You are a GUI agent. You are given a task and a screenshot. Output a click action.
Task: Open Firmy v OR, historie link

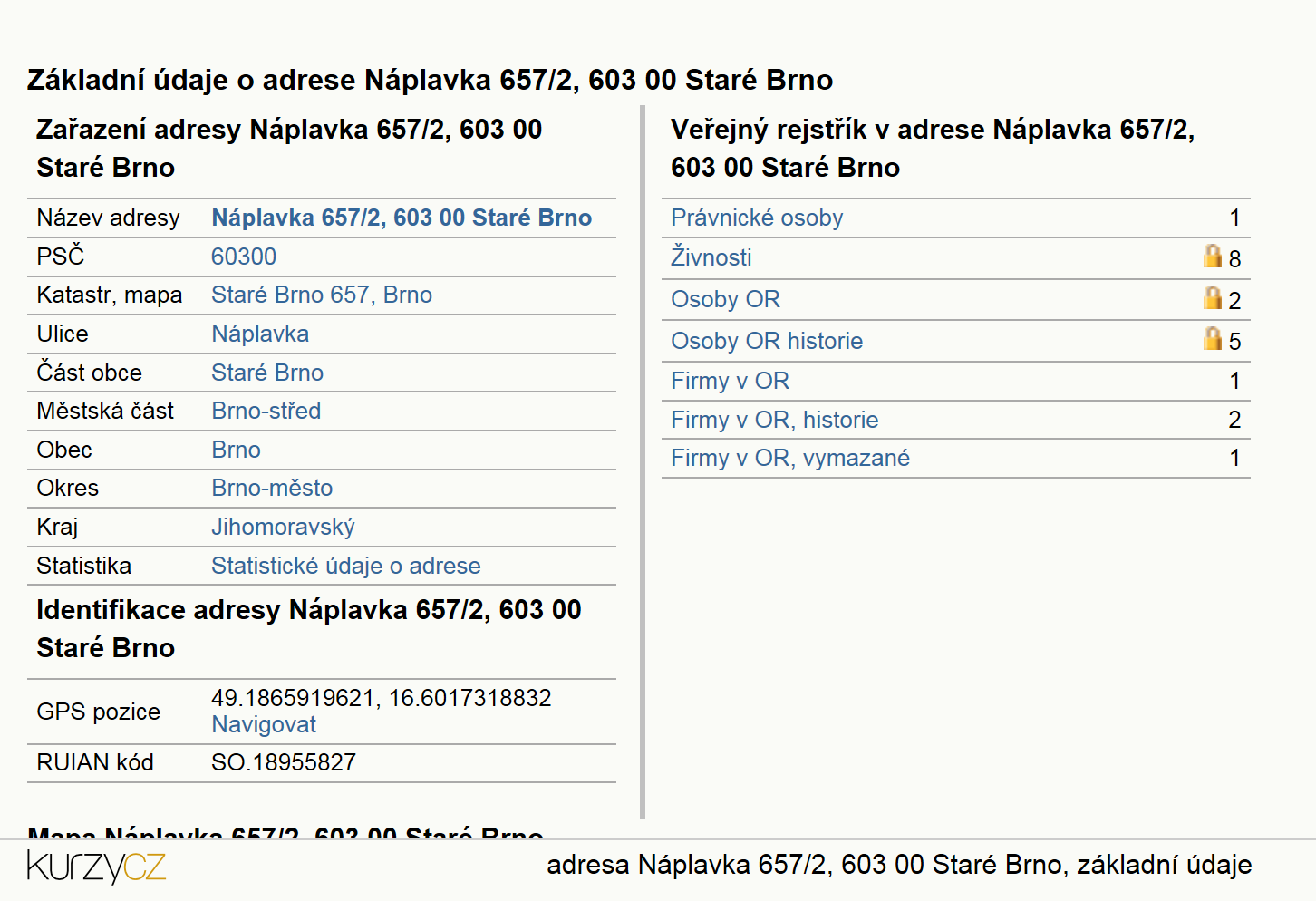point(775,420)
